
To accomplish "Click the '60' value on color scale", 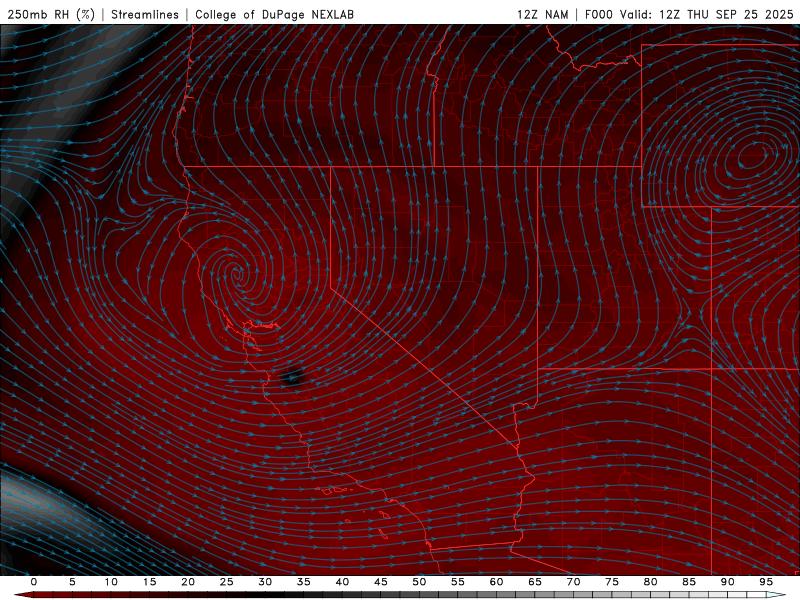I will tap(496, 582).
